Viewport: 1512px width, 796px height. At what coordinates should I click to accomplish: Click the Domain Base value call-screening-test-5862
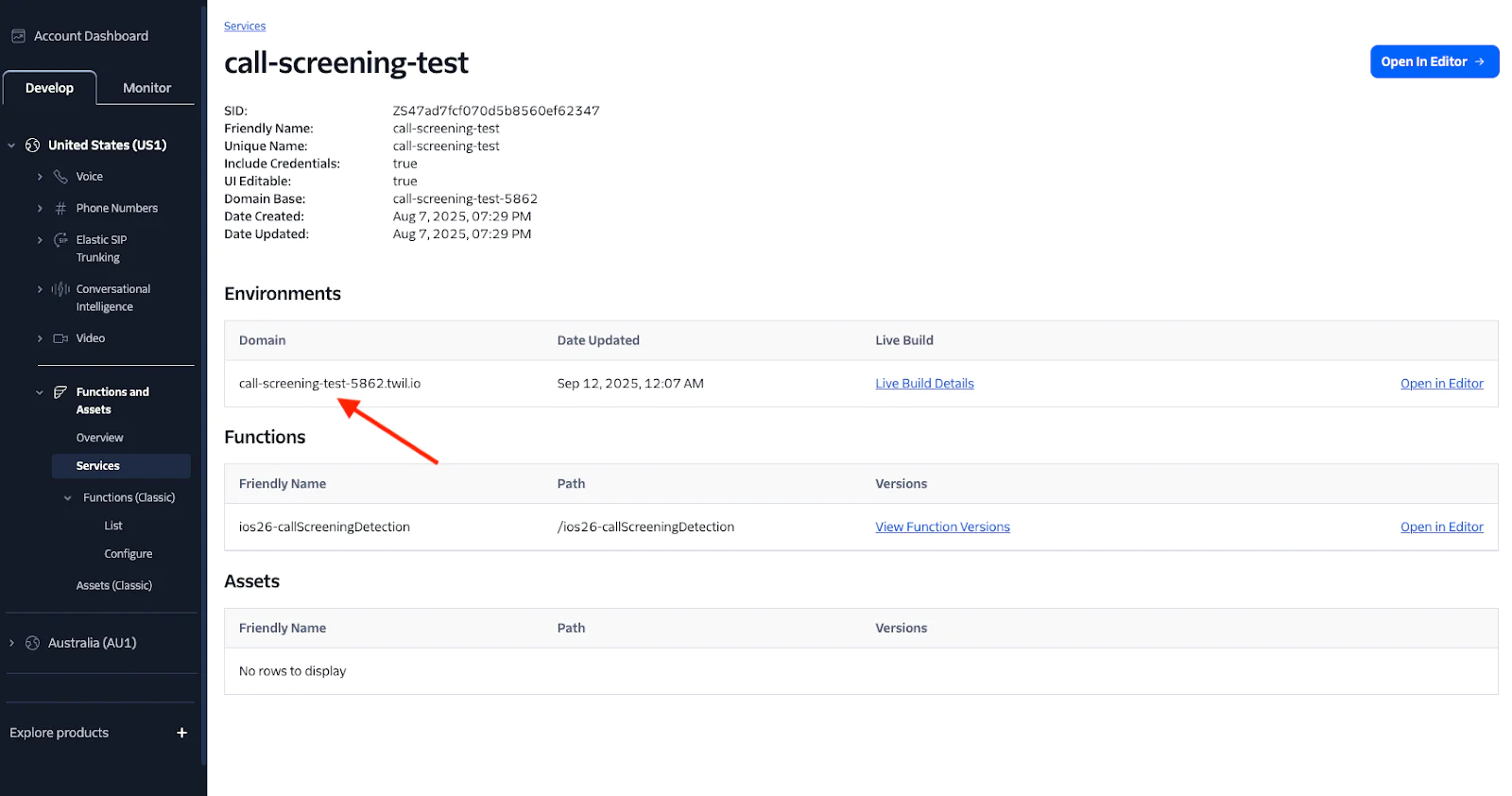(465, 199)
